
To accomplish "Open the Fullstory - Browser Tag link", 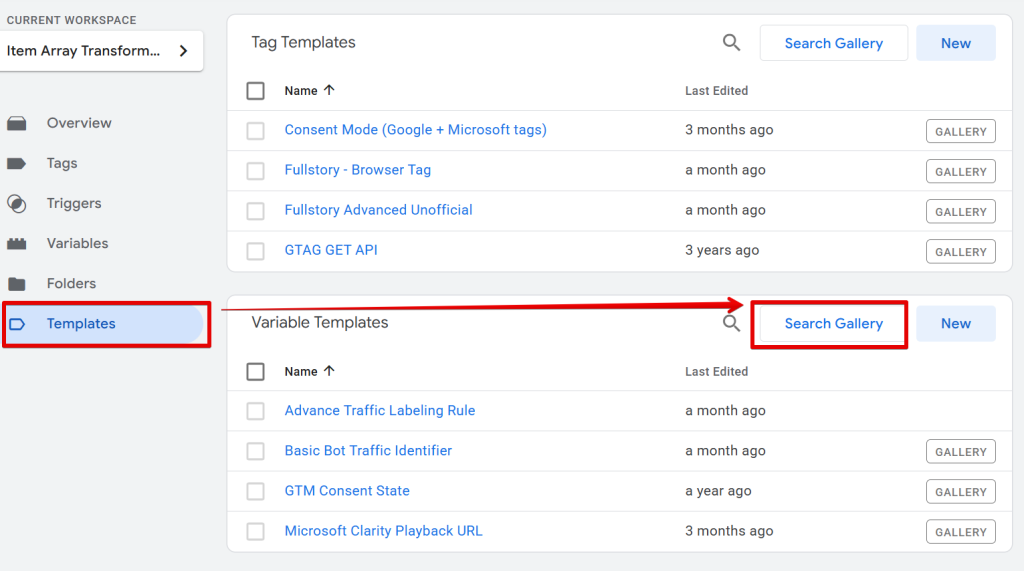I will [357, 170].
